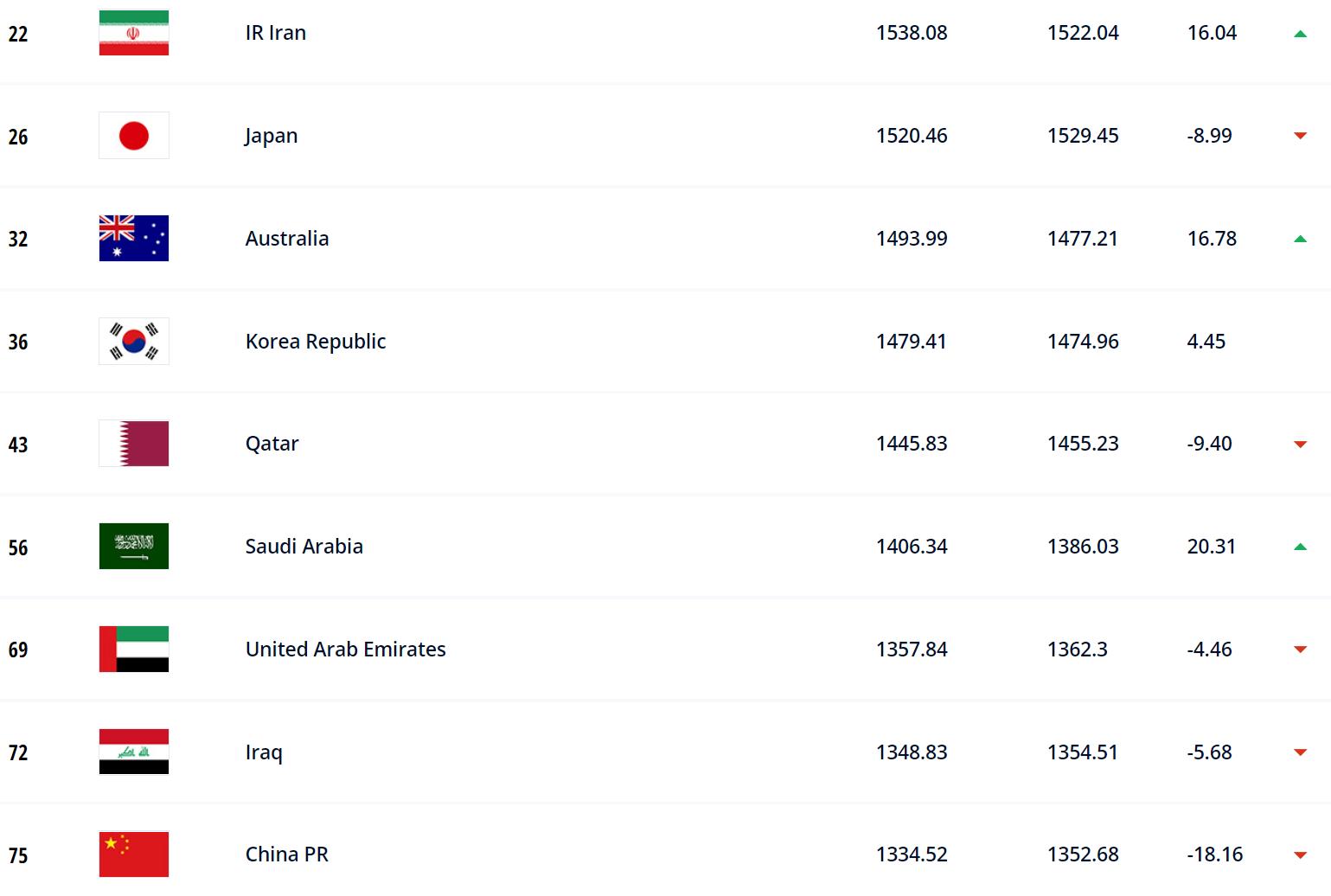Screen dimensions: 1331x896
Task: Click the IR Iran flag icon
Action: (x=134, y=33)
